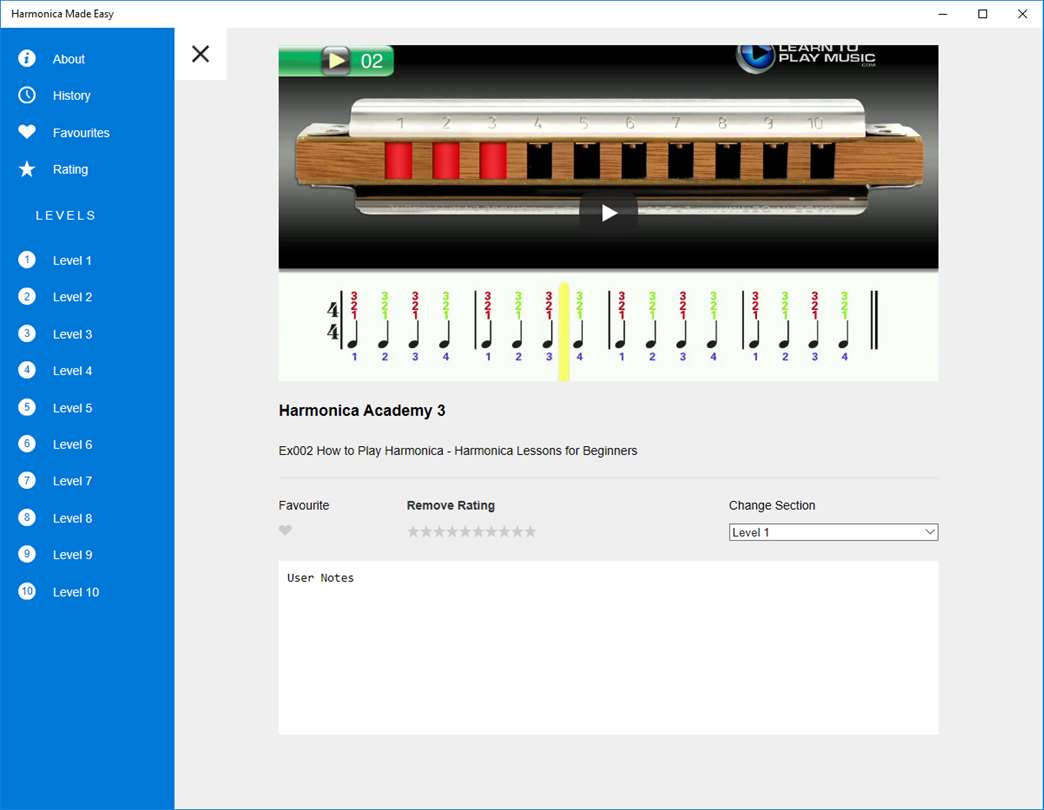Click the Favourites heart icon in sidebar
This screenshot has height=810, width=1044.
pos(27,132)
